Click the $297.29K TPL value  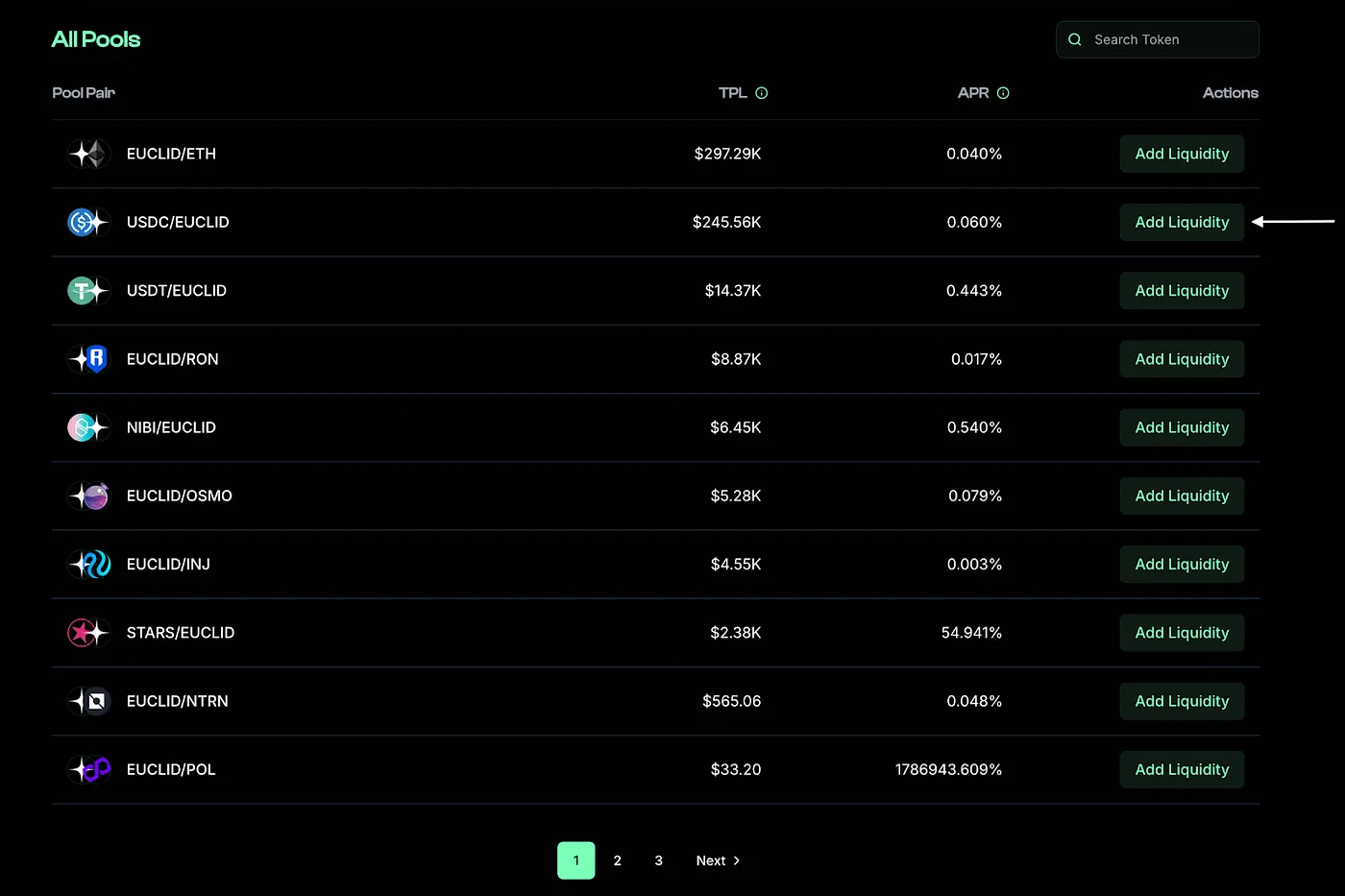click(728, 154)
